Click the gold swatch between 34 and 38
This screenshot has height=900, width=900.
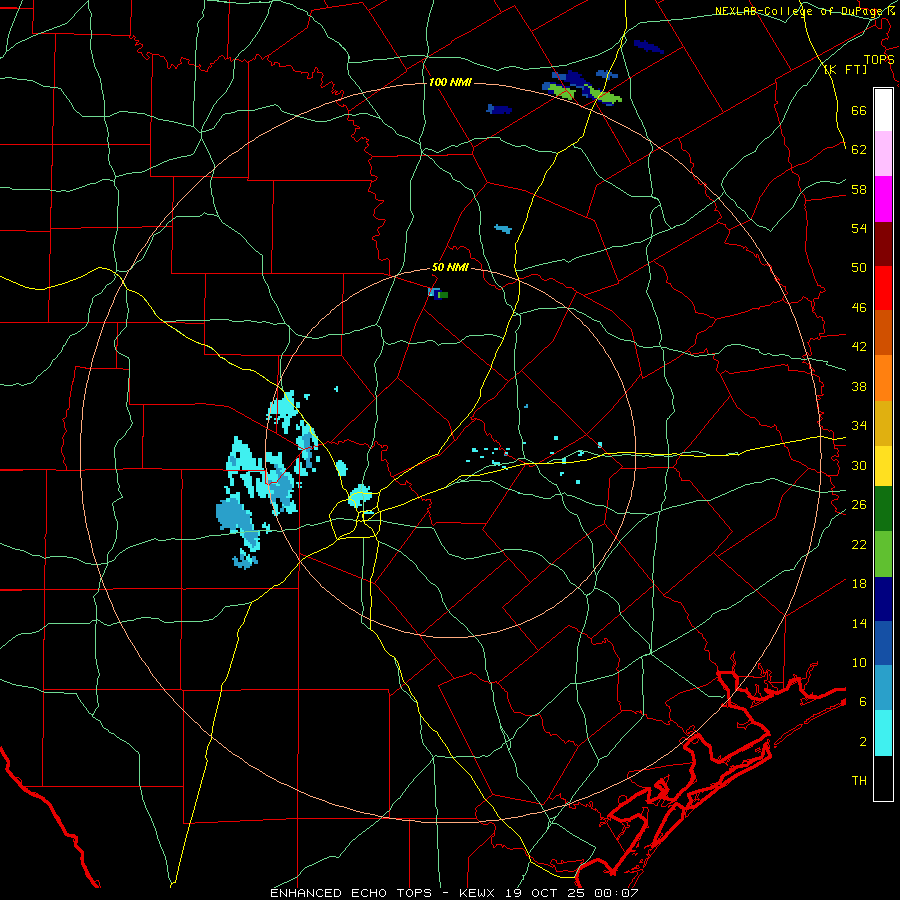pos(883,423)
